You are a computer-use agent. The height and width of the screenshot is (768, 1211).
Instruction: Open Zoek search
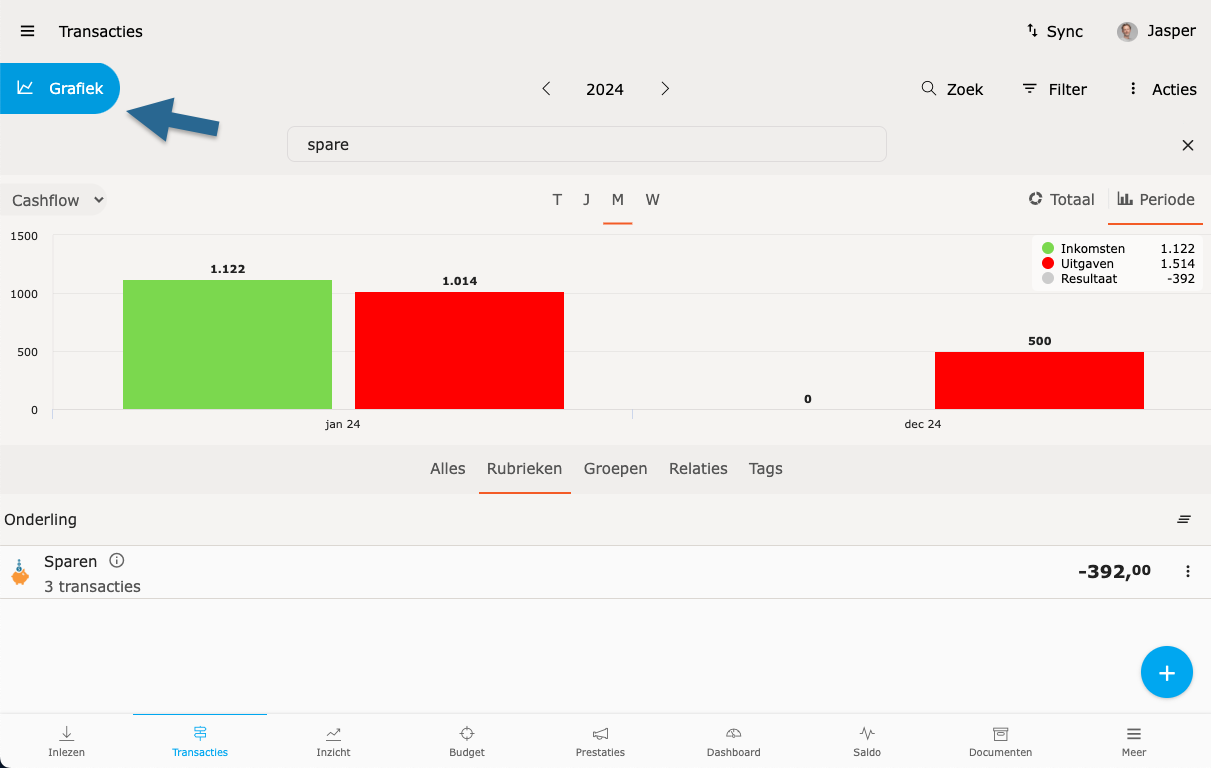(x=952, y=89)
